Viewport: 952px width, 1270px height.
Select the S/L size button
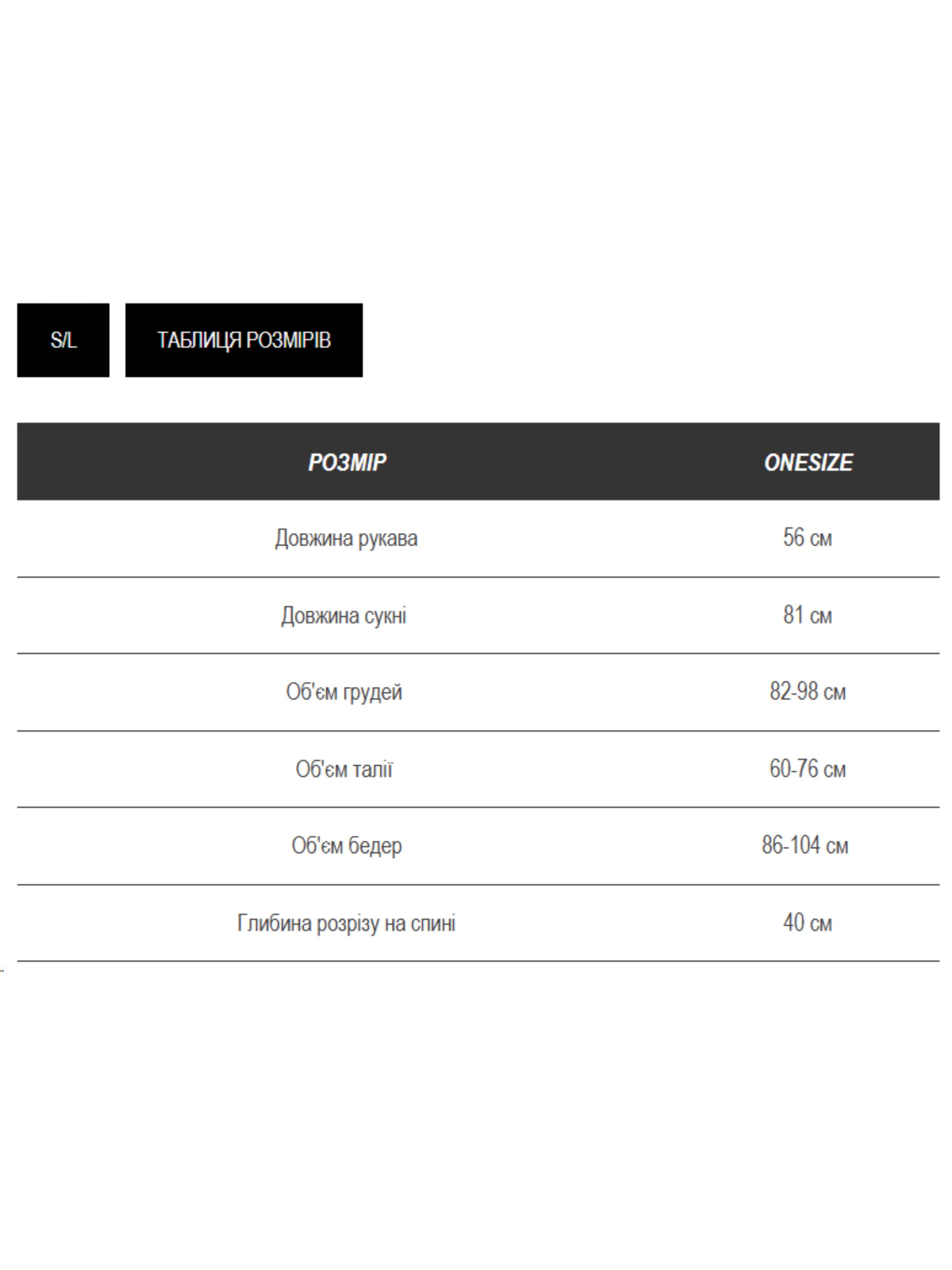pos(63,340)
